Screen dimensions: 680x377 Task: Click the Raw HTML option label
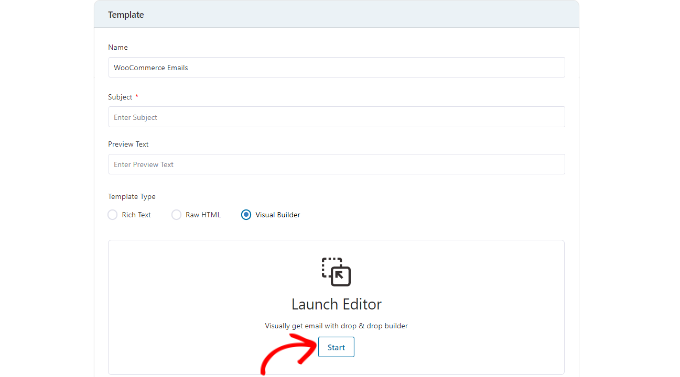203,215
